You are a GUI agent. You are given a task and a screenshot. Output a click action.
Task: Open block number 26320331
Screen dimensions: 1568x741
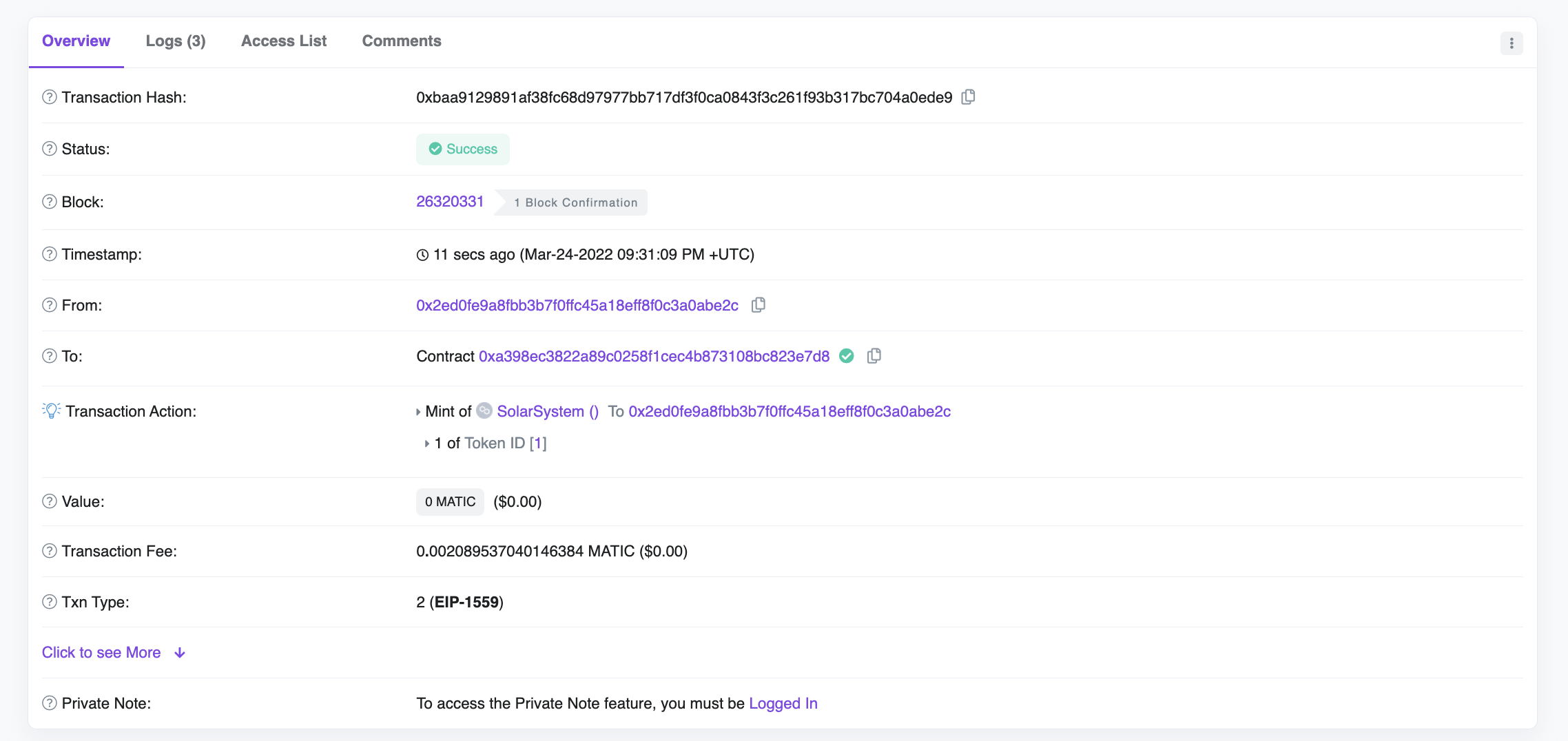coord(450,201)
